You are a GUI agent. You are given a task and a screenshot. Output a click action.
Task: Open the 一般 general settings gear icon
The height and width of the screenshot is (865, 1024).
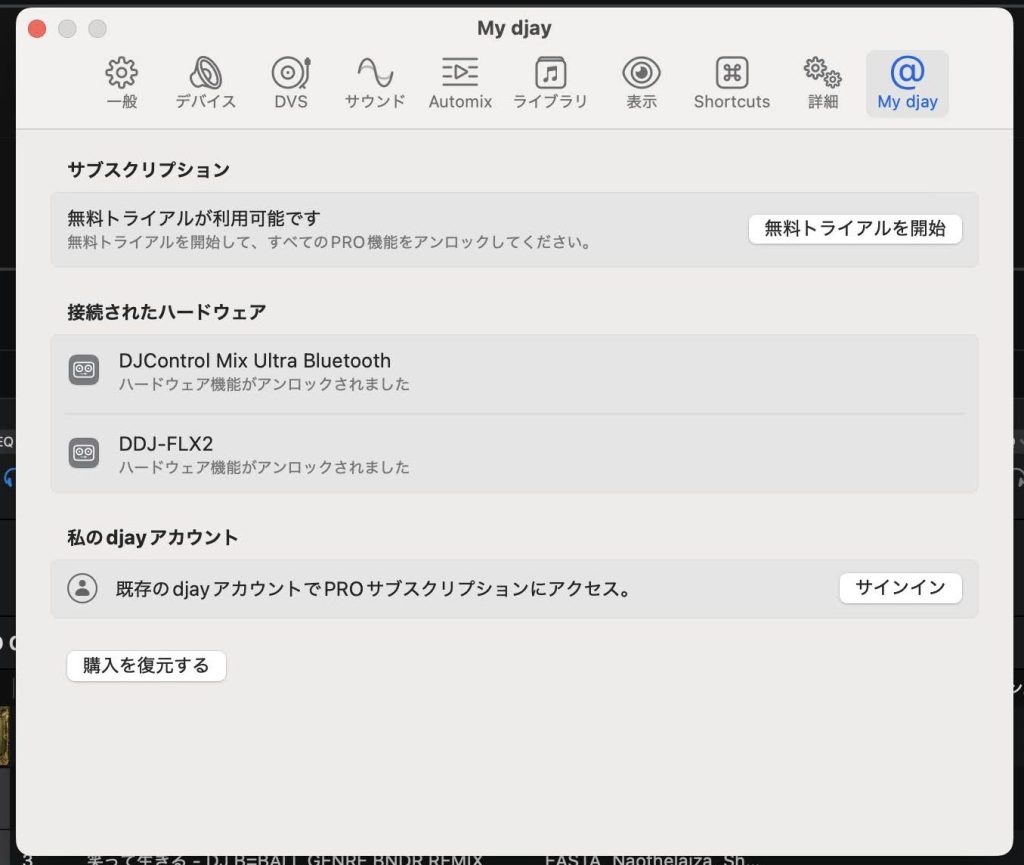tap(122, 73)
